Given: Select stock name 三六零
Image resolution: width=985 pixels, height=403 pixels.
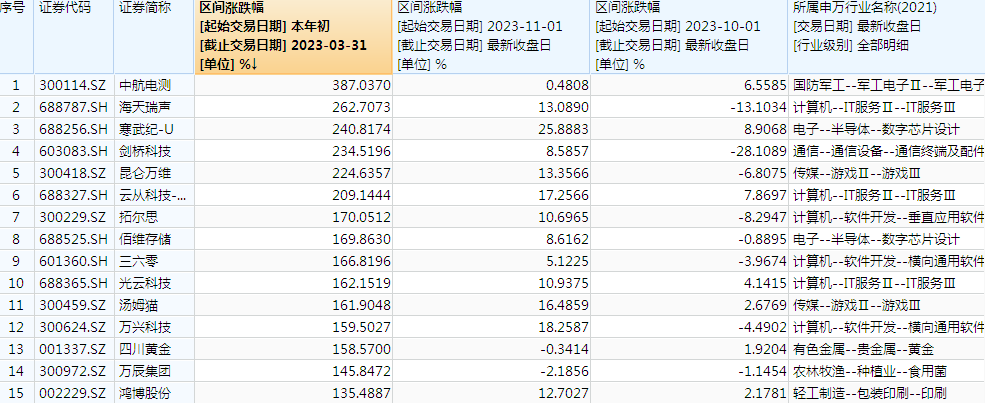Looking at the screenshot, I should (x=139, y=262).
